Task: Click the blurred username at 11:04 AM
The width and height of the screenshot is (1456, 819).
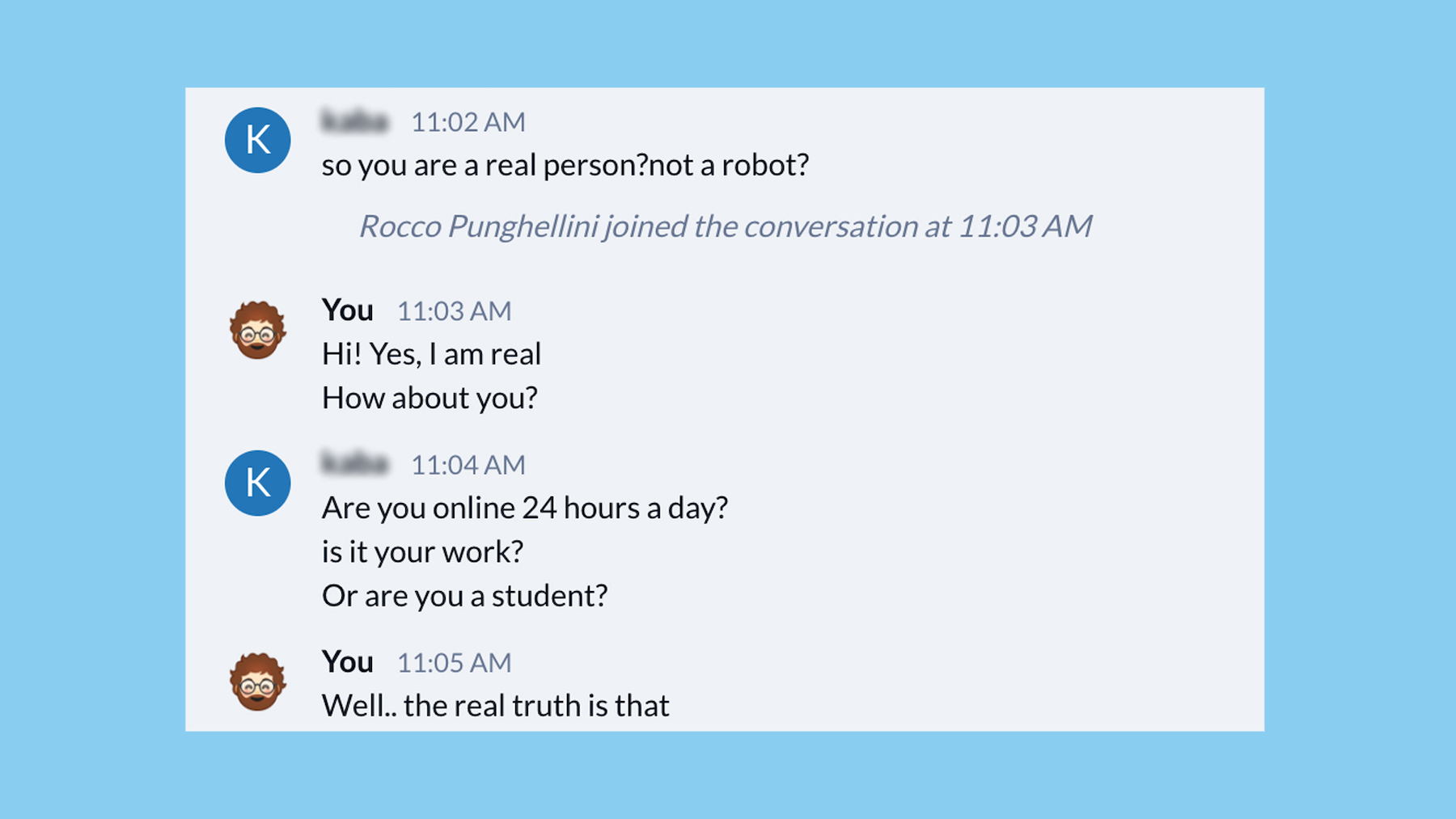Action: (x=355, y=464)
